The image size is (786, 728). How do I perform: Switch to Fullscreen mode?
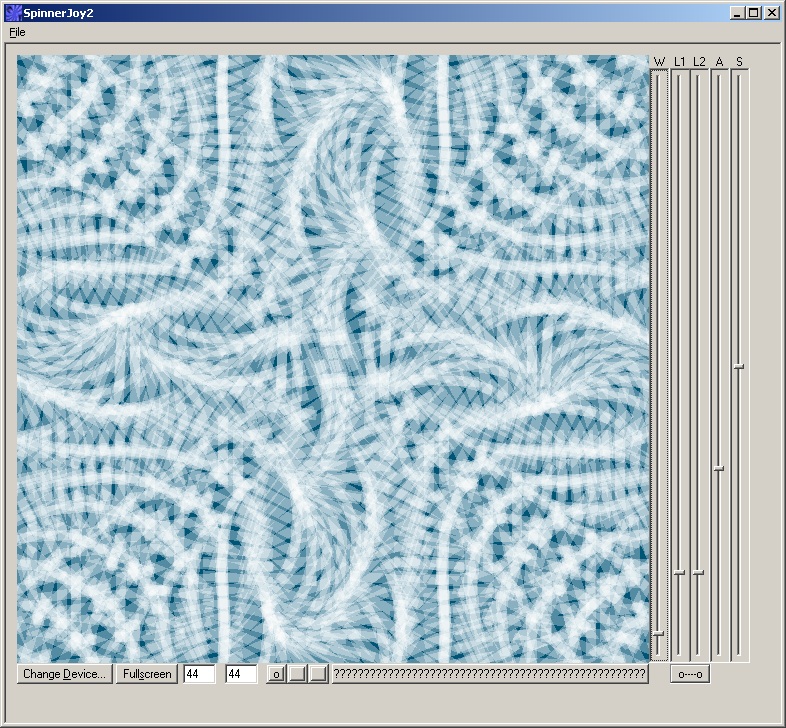click(147, 674)
